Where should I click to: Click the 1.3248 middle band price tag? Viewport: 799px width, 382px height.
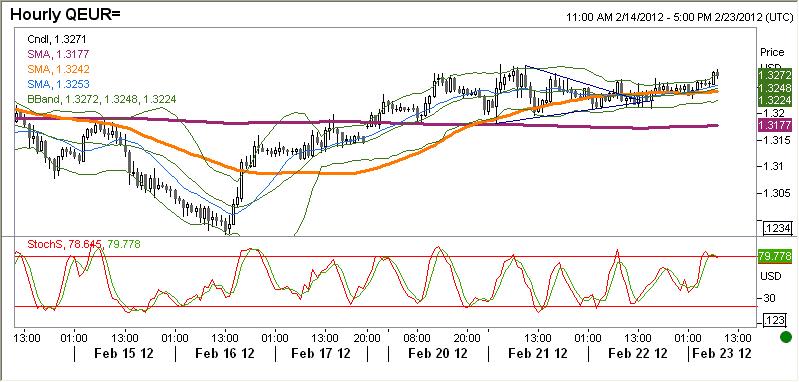click(775, 88)
